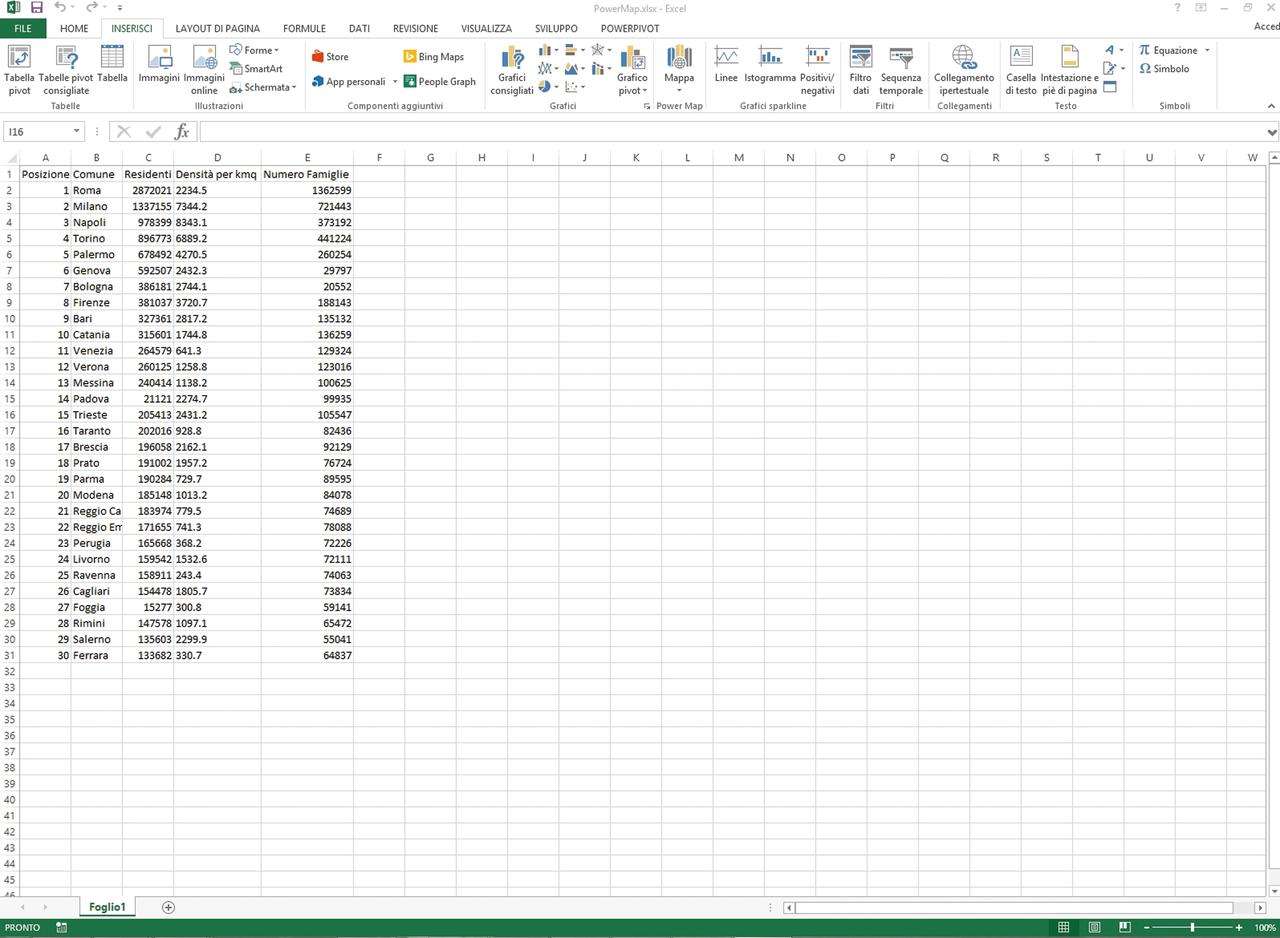Open the Name Box dropdown arrow
The height and width of the screenshot is (938, 1280).
[x=77, y=132]
